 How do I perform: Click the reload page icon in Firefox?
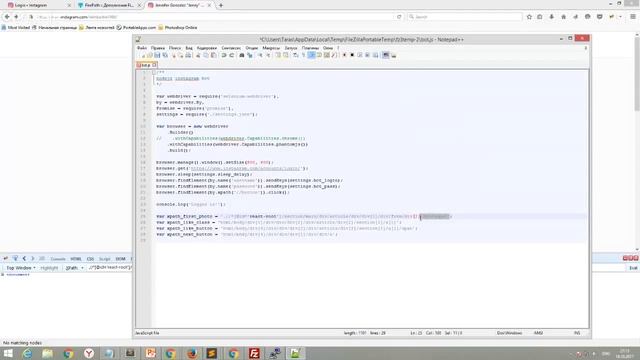399,17
